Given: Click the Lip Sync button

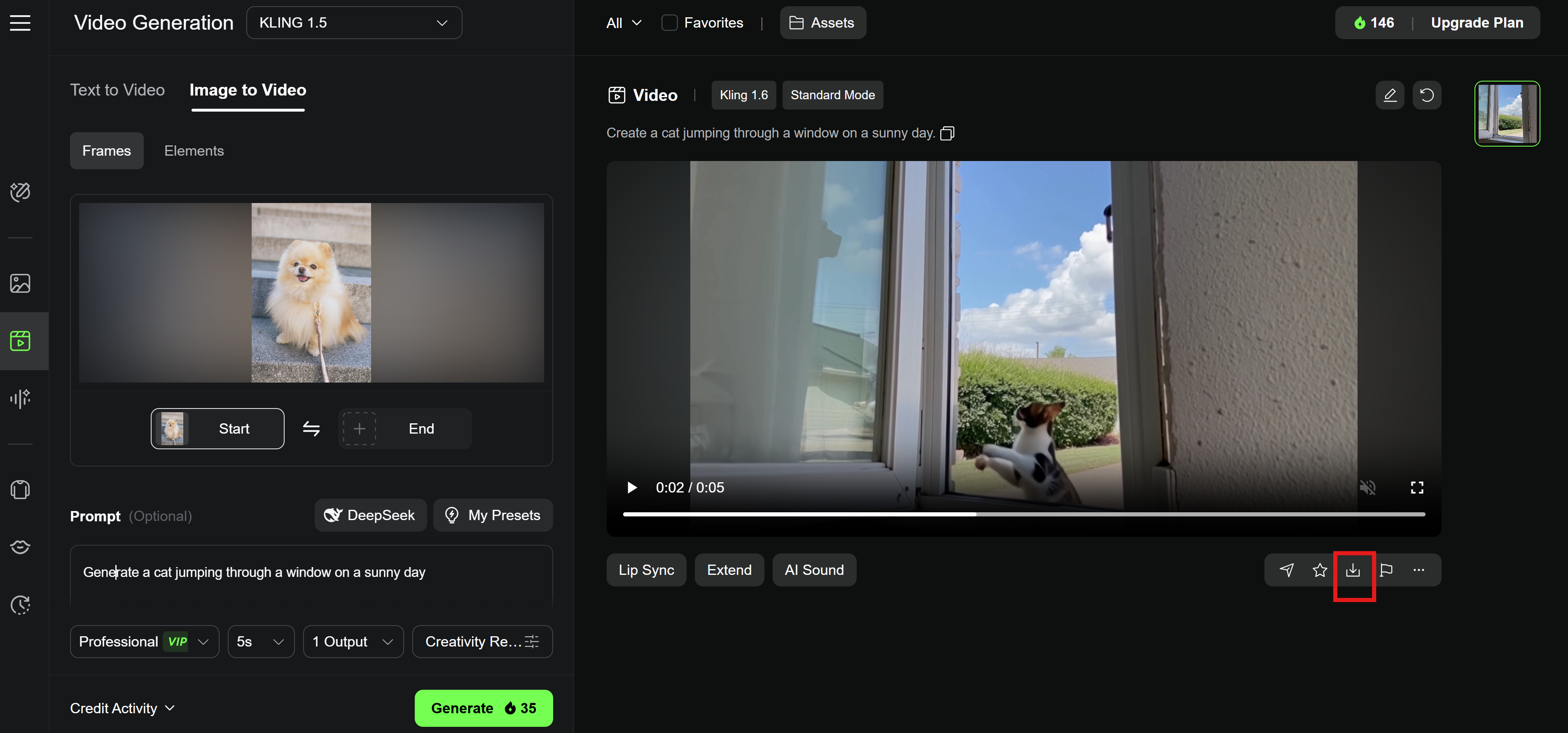Looking at the screenshot, I should click(x=647, y=570).
